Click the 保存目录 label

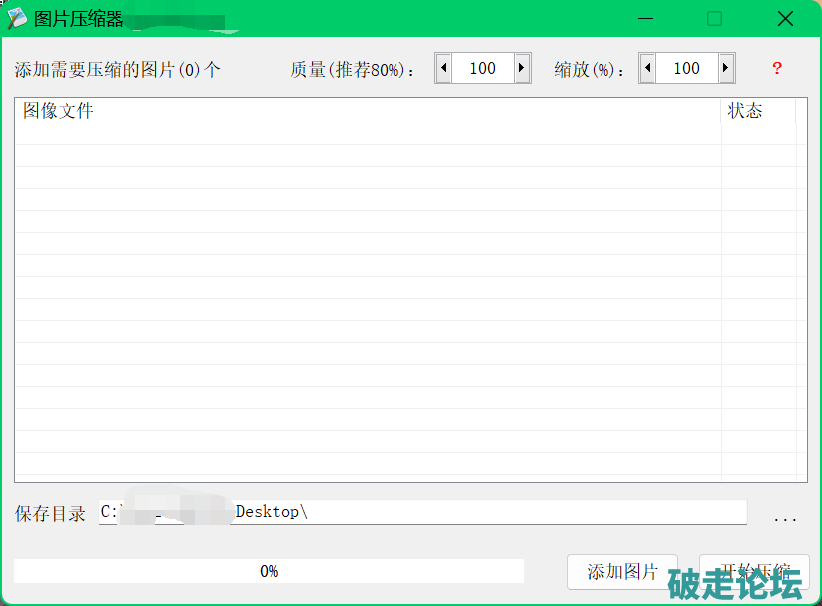pyautogui.click(x=50, y=514)
